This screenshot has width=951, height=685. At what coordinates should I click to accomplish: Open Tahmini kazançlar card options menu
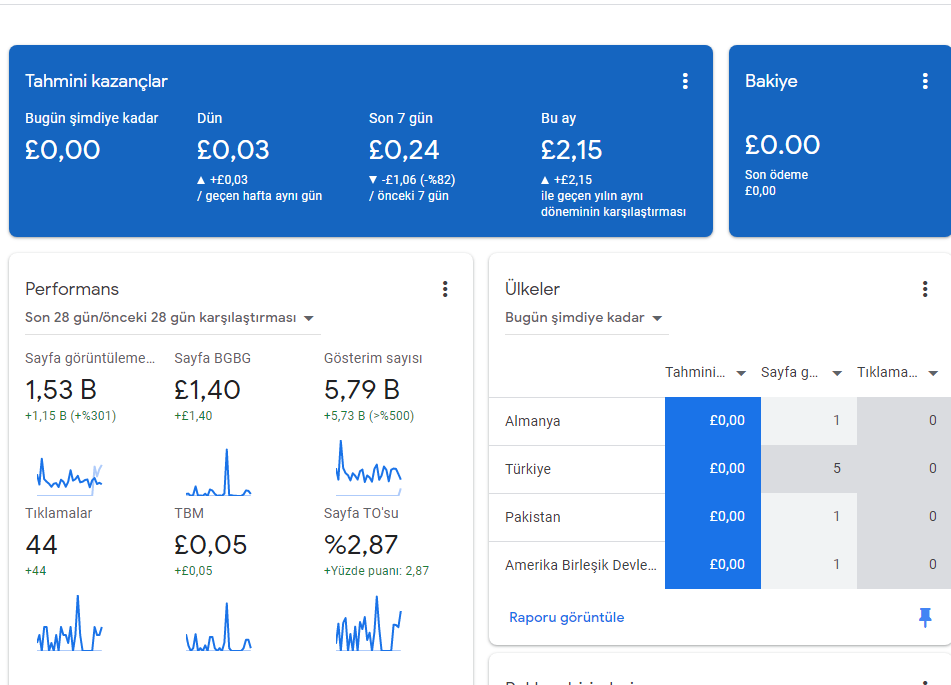(685, 81)
